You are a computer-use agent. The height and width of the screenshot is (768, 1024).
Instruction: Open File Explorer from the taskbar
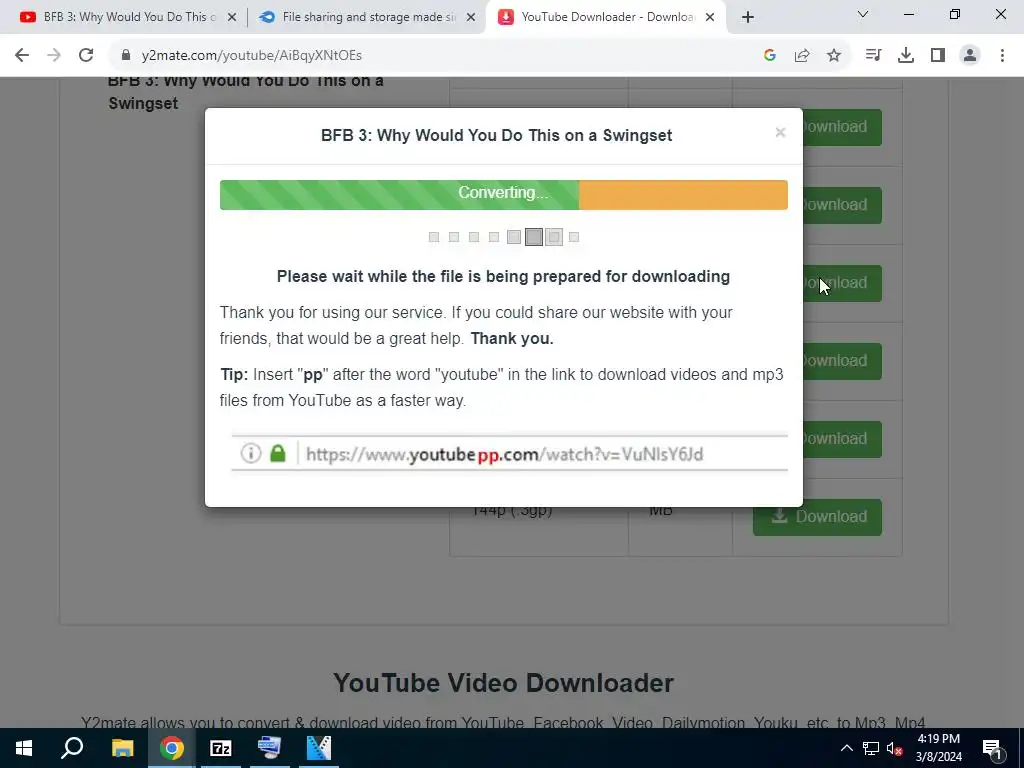coord(122,748)
